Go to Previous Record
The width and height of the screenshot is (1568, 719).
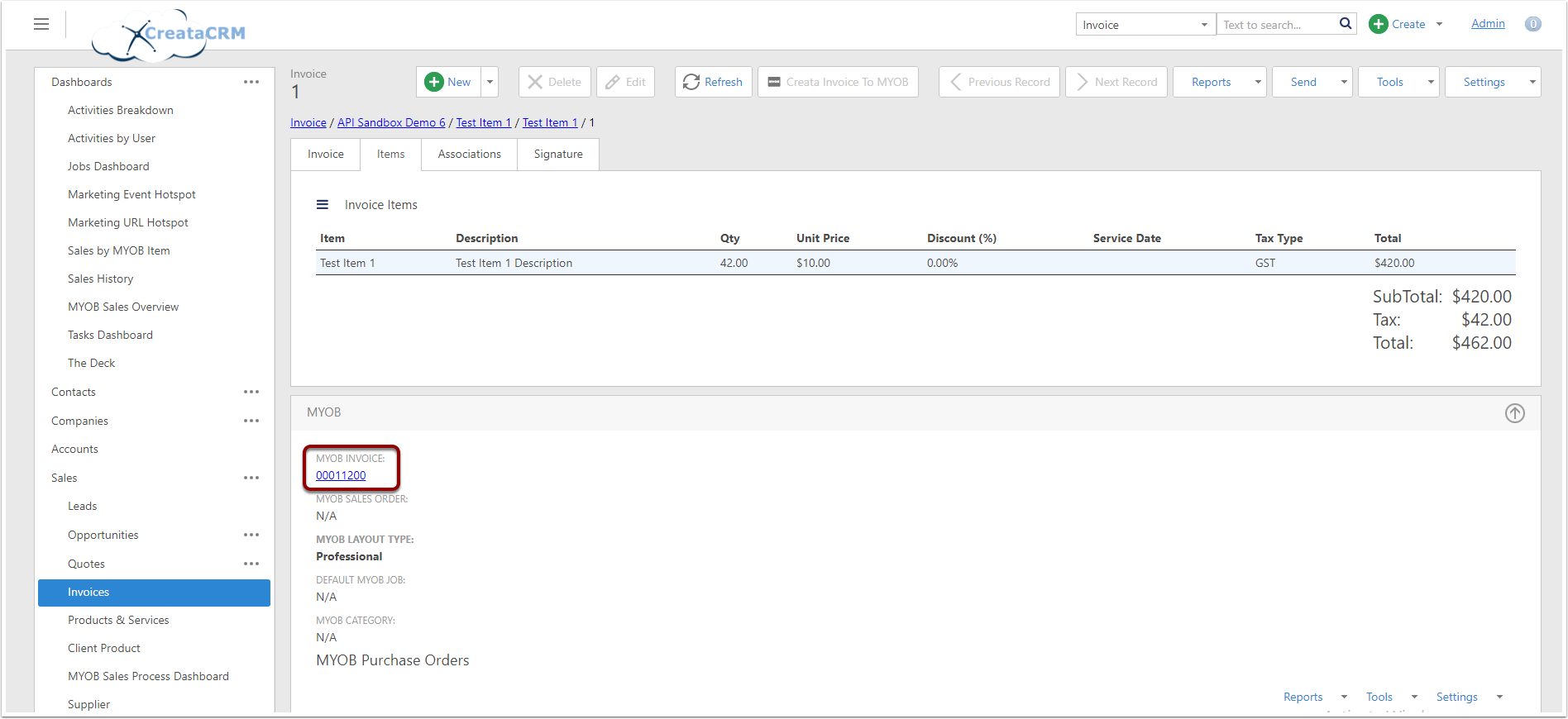click(999, 82)
